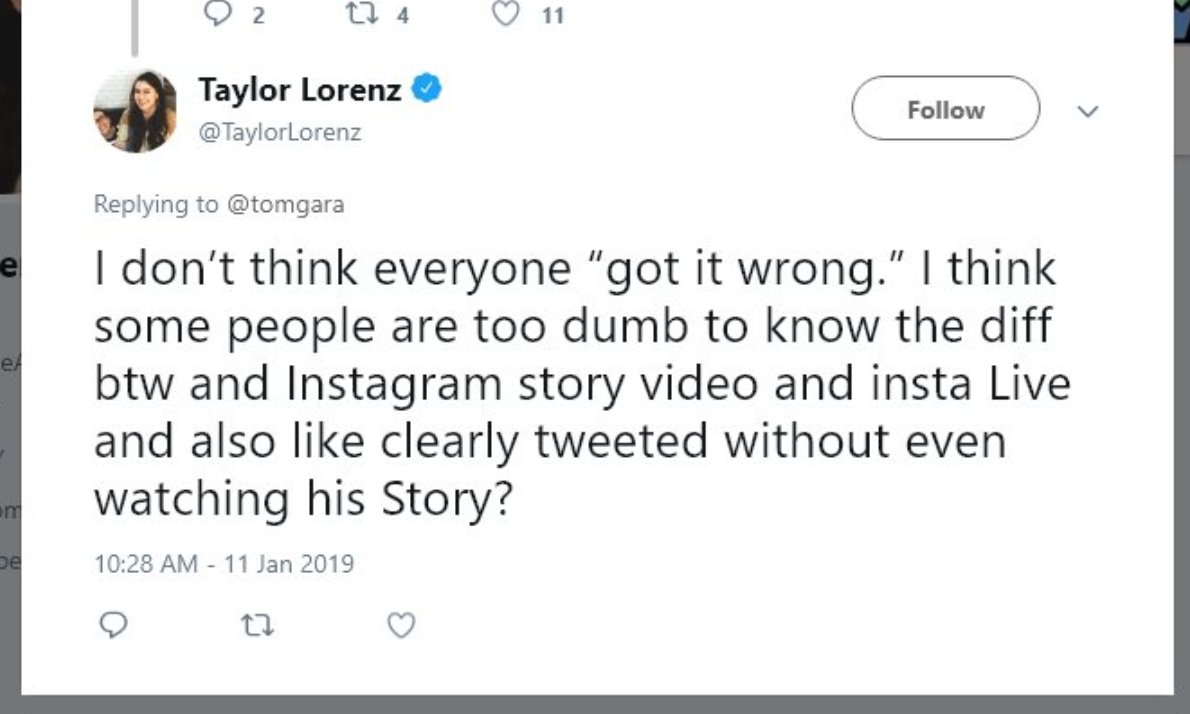Screen dimensions: 1190x714
Task: Click the dimmed backdrop below the tweet card
Action: coord(600,704)
